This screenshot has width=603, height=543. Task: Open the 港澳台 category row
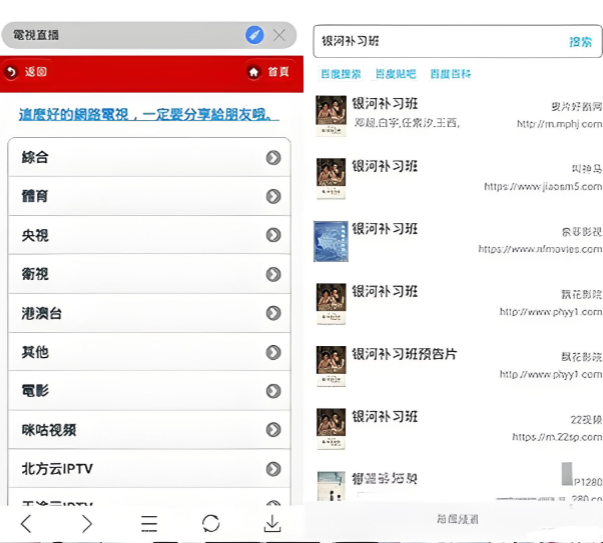[x=149, y=313]
